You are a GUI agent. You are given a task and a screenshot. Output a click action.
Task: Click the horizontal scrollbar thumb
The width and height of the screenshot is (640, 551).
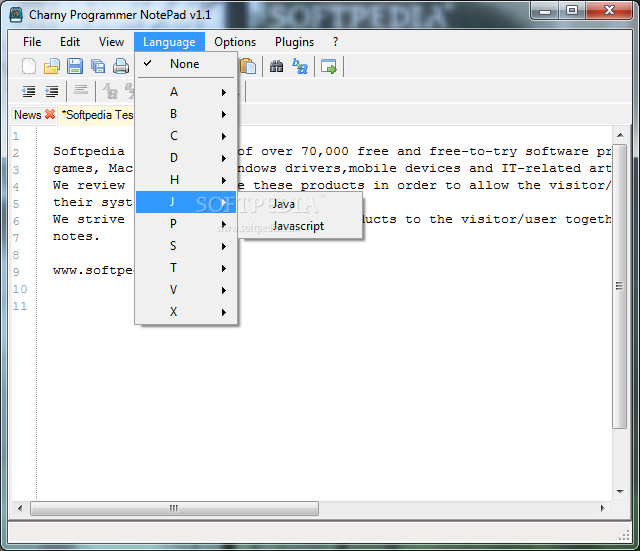pyautogui.click(x=174, y=509)
